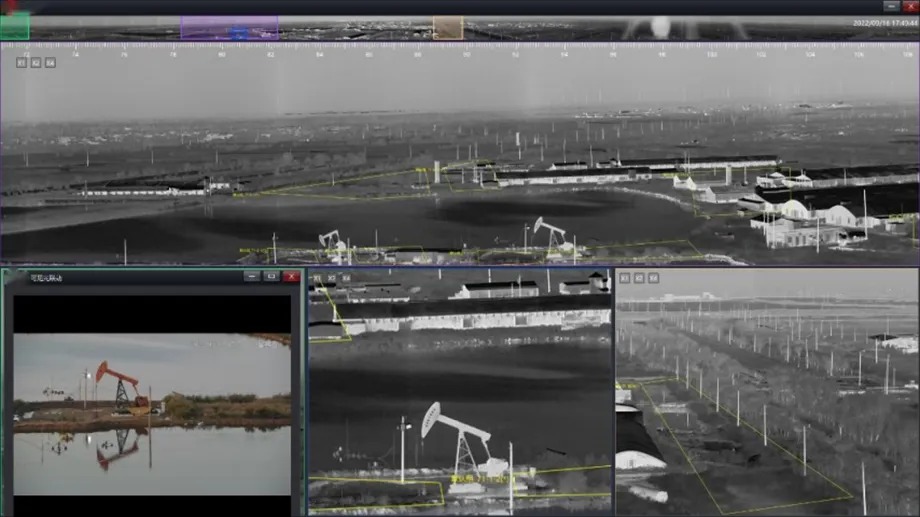Maximize the visible-light video window
This screenshot has height=517, width=920.
[271, 276]
